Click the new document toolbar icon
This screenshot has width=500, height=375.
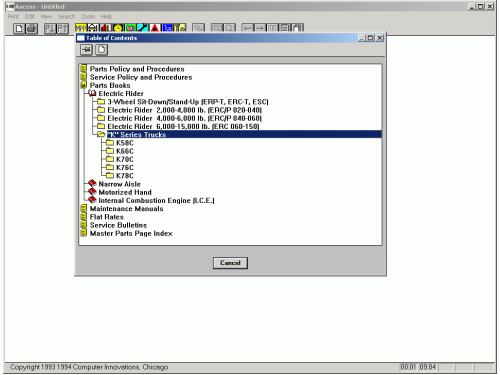[x=19, y=29]
